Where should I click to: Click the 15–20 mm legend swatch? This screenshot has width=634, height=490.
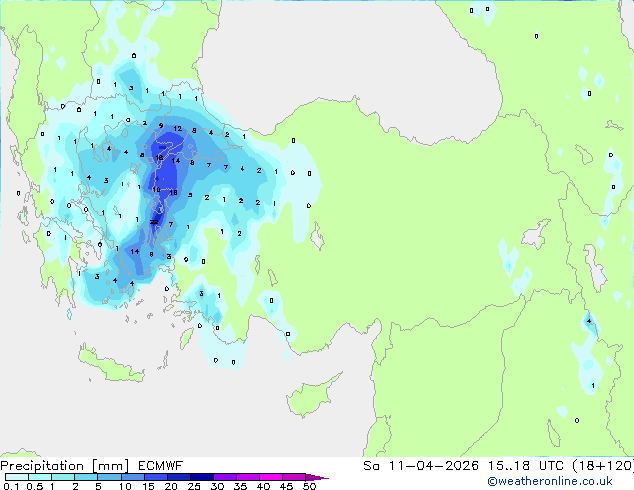(155, 477)
